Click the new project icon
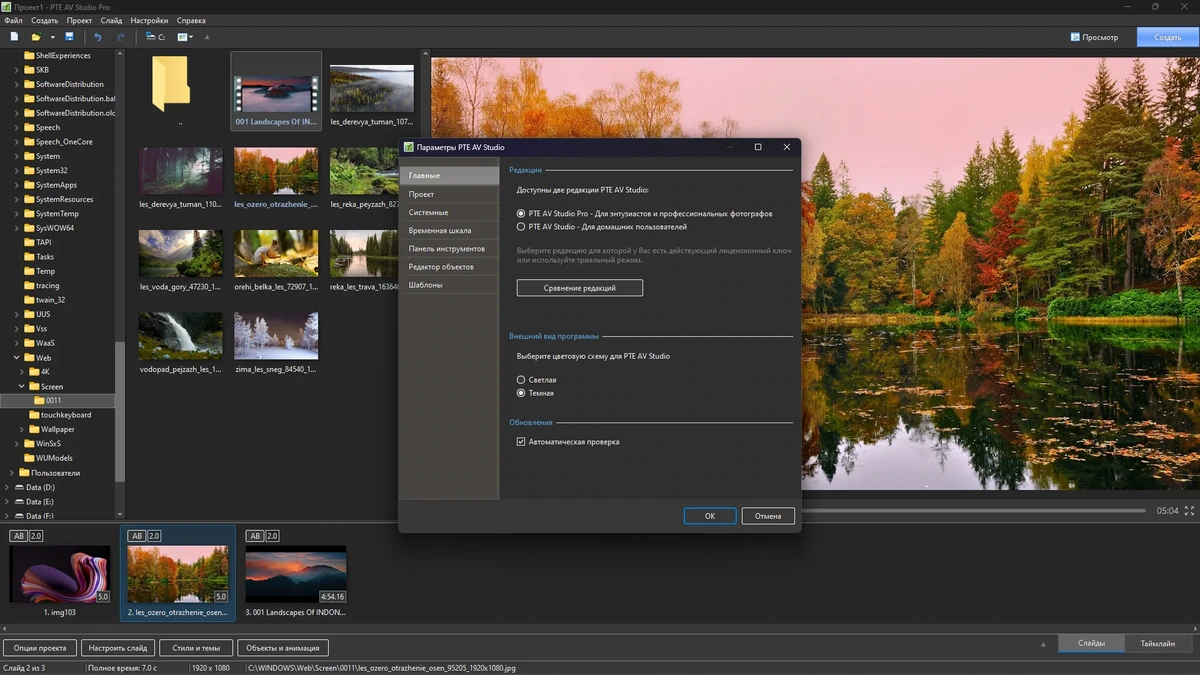Screen dimensions: 1200x675 (15, 37)
